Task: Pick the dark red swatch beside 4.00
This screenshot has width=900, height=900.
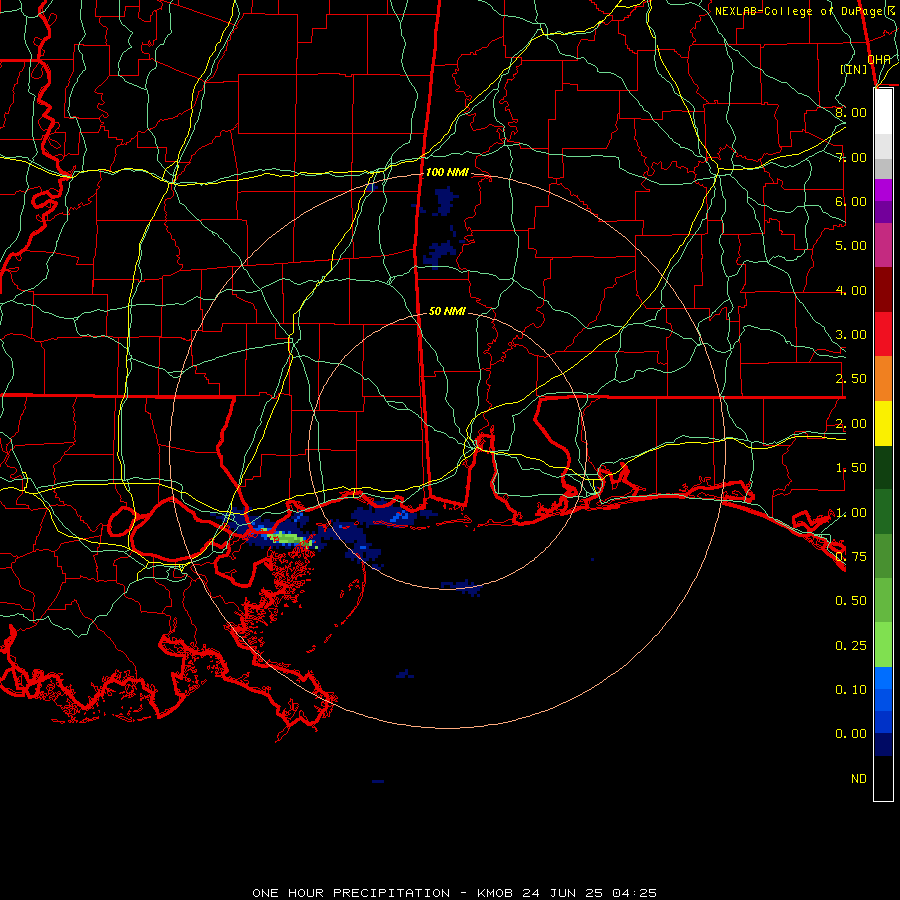Action: [883, 290]
